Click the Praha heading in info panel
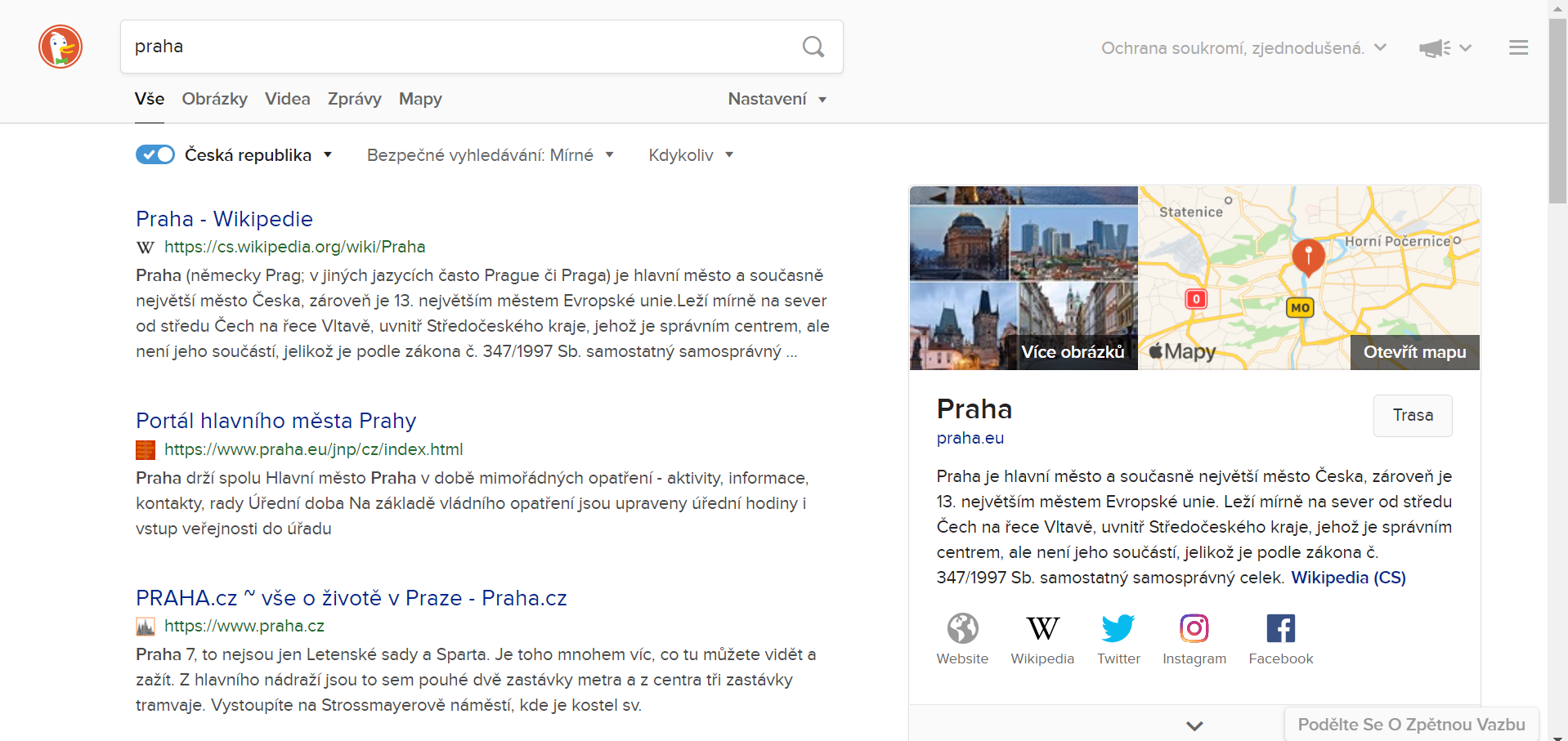The height and width of the screenshot is (741, 1568). click(974, 408)
